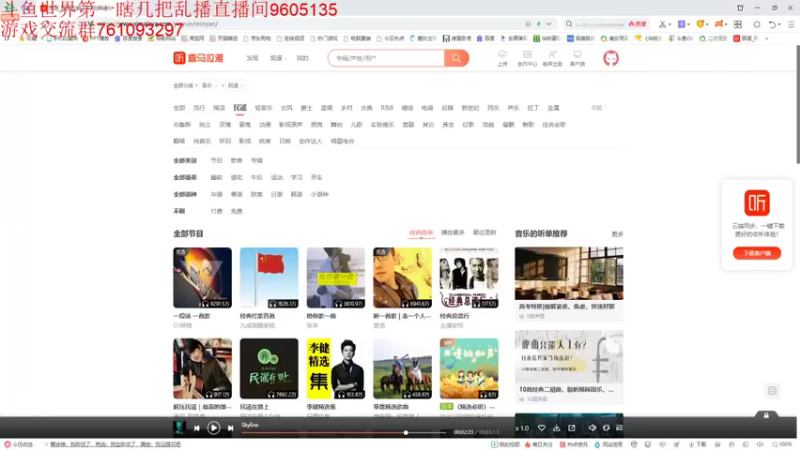
Task: Open the 客户端 client icon in header
Action: tap(577, 58)
